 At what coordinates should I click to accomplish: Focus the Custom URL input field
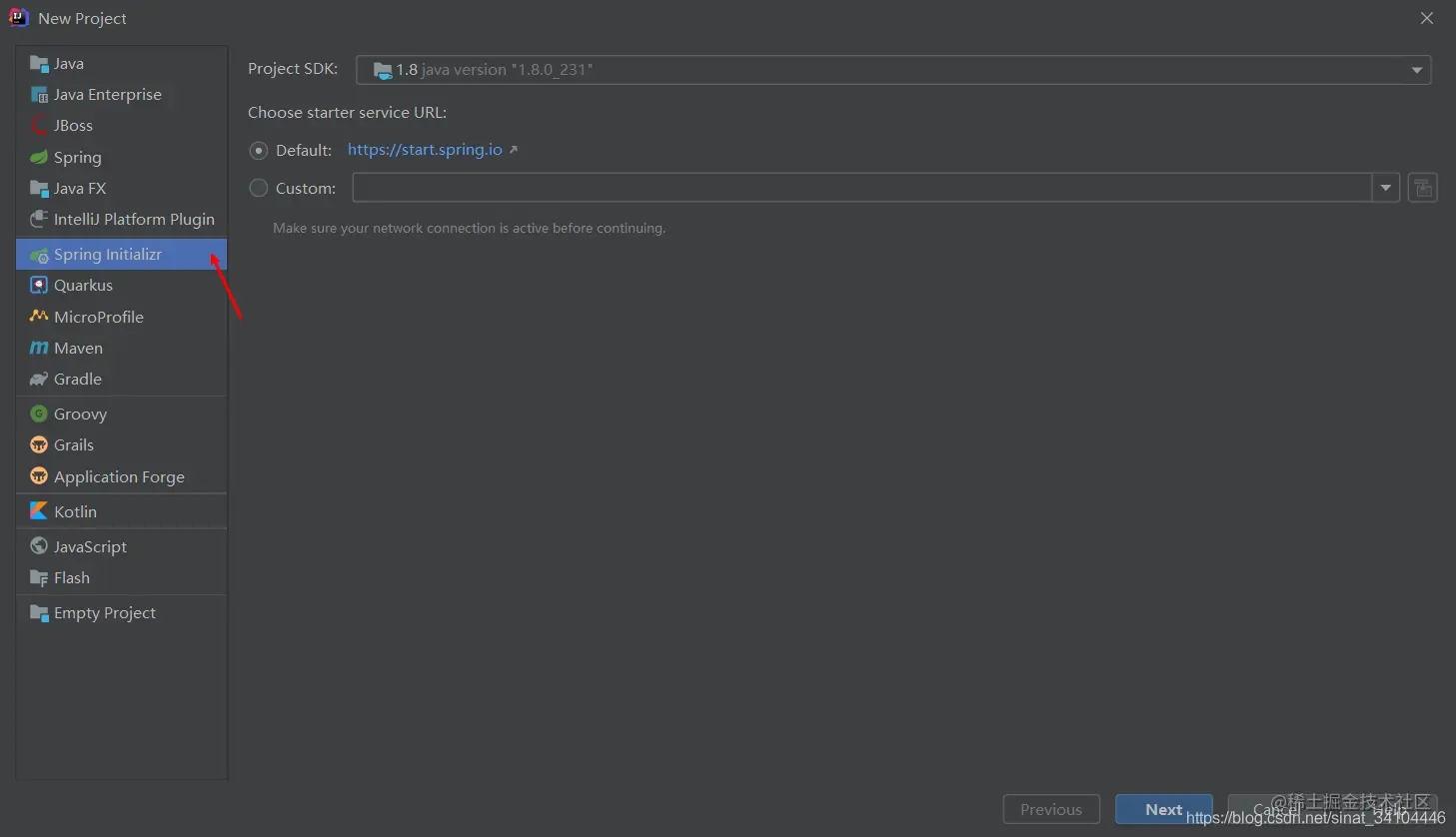point(862,188)
